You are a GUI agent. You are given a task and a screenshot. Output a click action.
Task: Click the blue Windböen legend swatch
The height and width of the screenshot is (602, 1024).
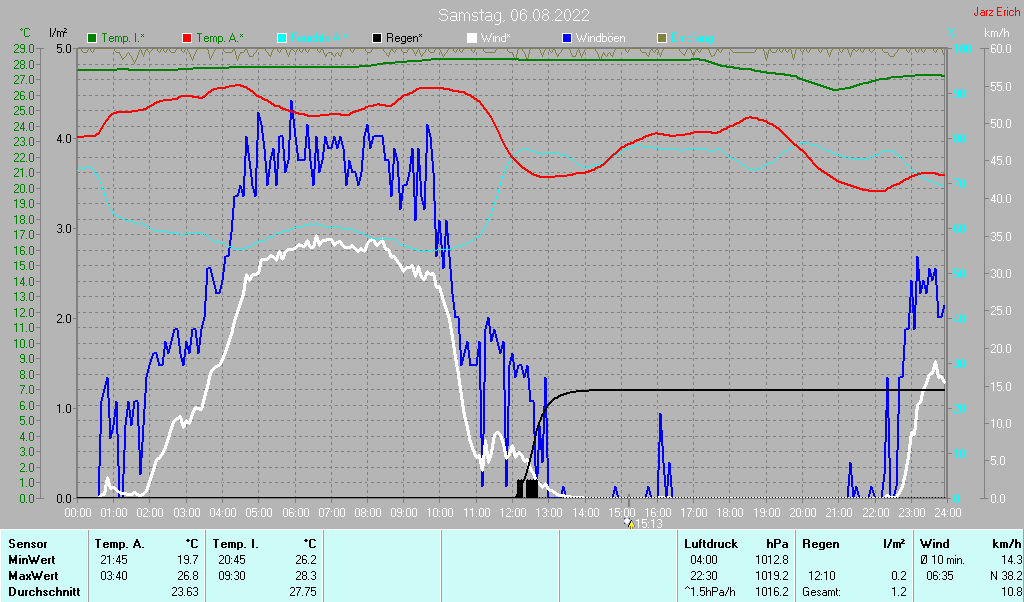567,38
